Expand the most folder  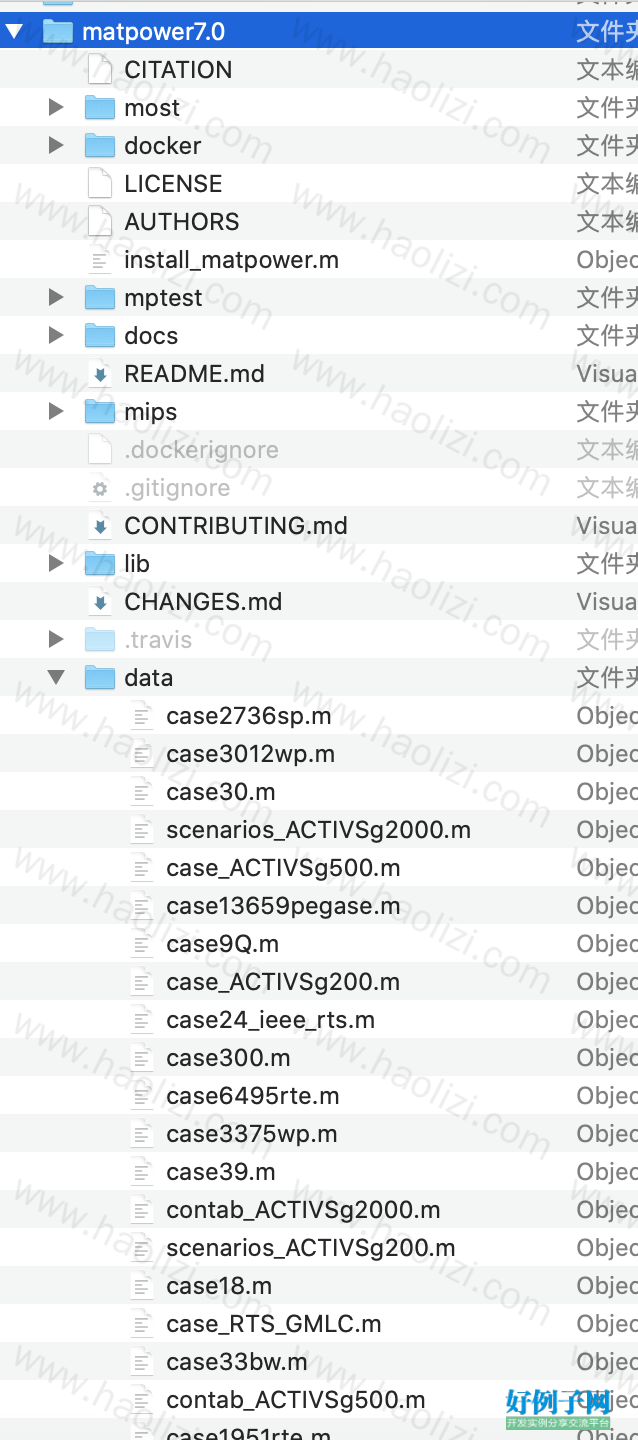coord(56,108)
